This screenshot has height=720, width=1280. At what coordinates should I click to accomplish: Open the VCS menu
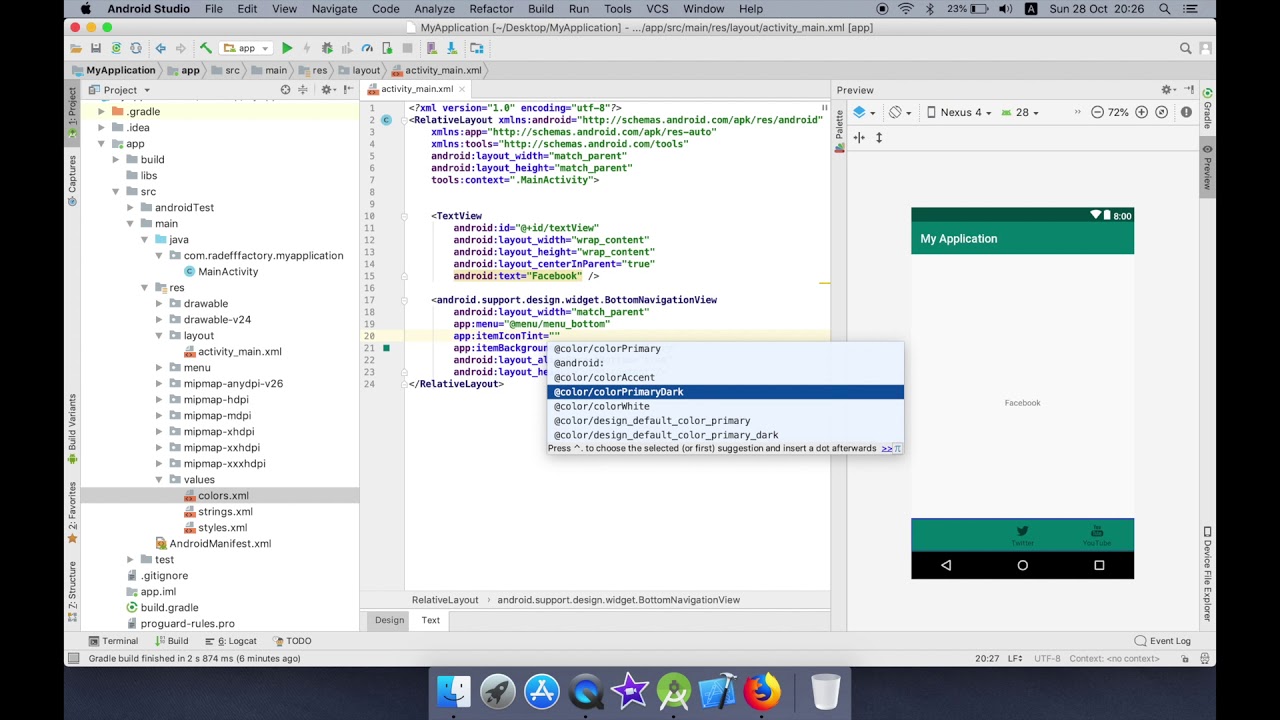point(657,9)
